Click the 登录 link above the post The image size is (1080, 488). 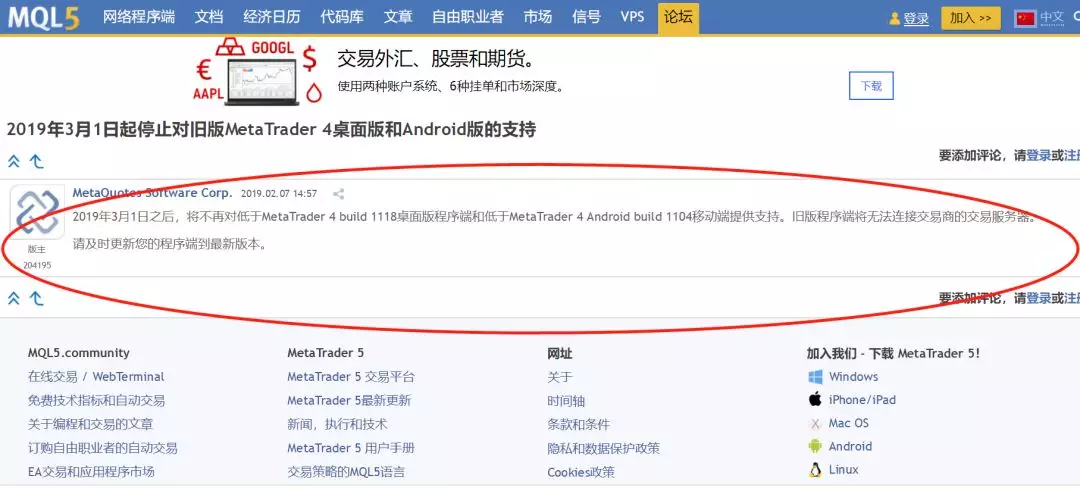pos(1039,156)
